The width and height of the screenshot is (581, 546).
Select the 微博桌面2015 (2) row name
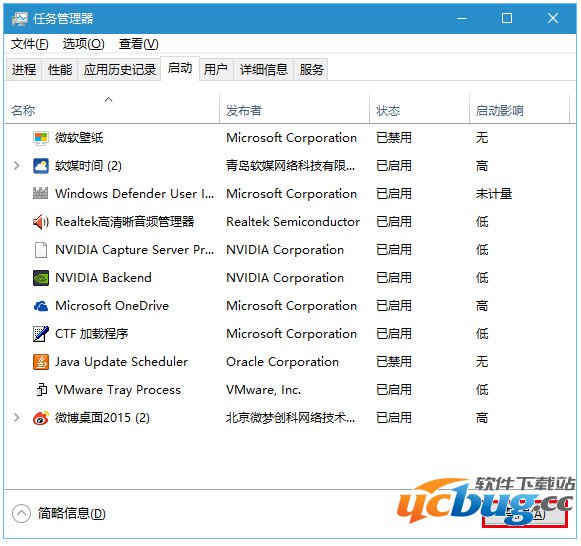pyautogui.click(x=102, y=418)
